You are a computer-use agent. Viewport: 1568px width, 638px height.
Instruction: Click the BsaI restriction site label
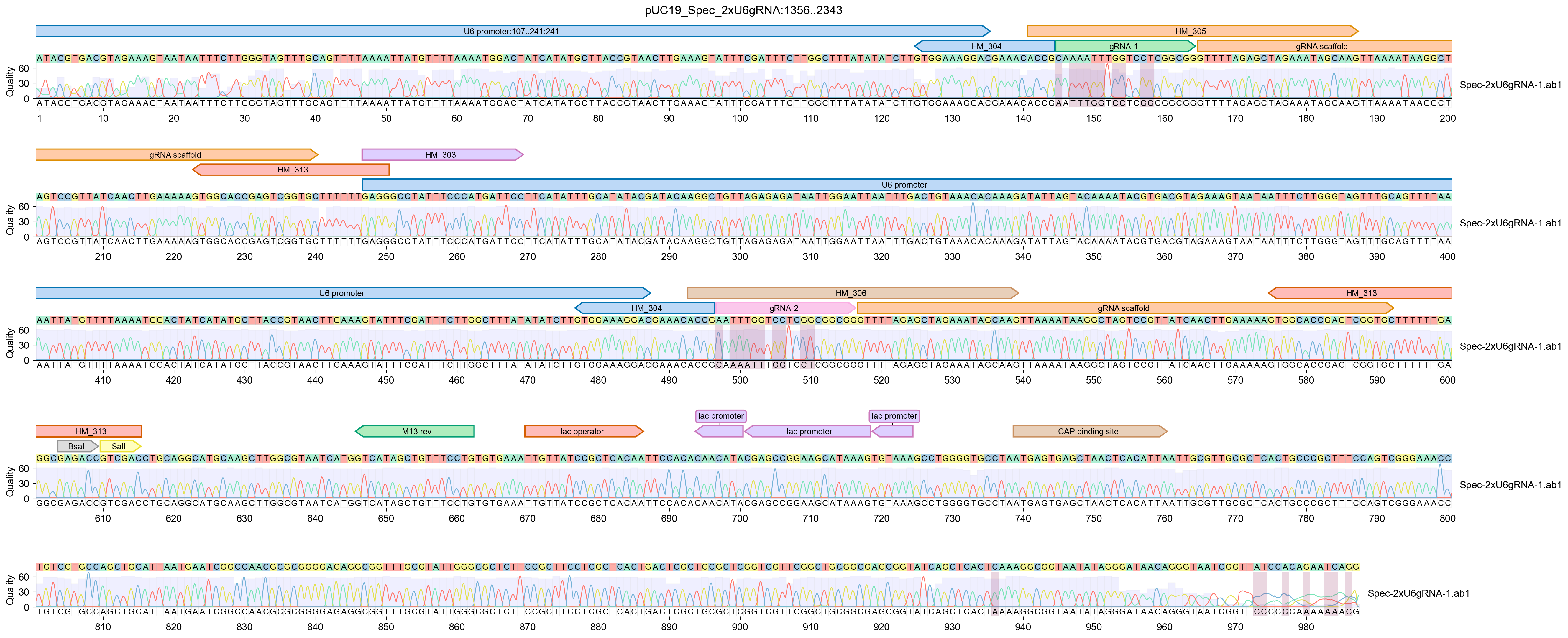pos(76,446)
